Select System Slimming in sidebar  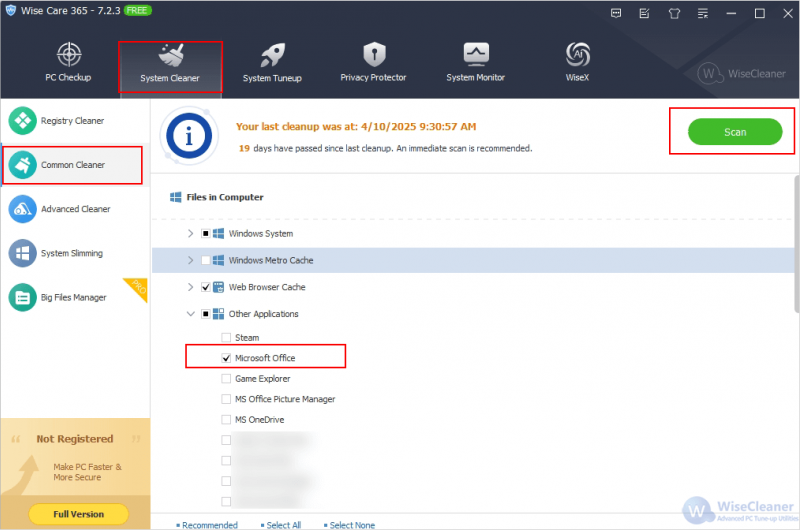click(x=75, y=253)
